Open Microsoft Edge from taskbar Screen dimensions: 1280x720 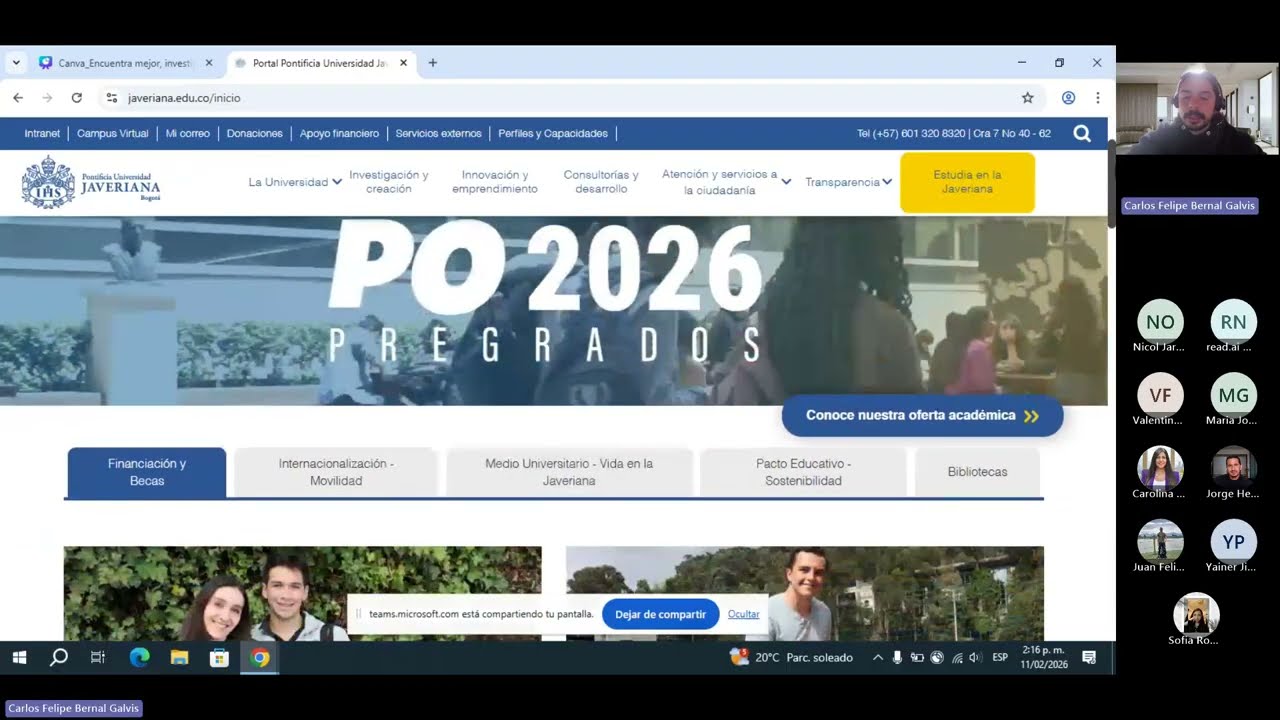pyautogui.click(x=139, y=658)
